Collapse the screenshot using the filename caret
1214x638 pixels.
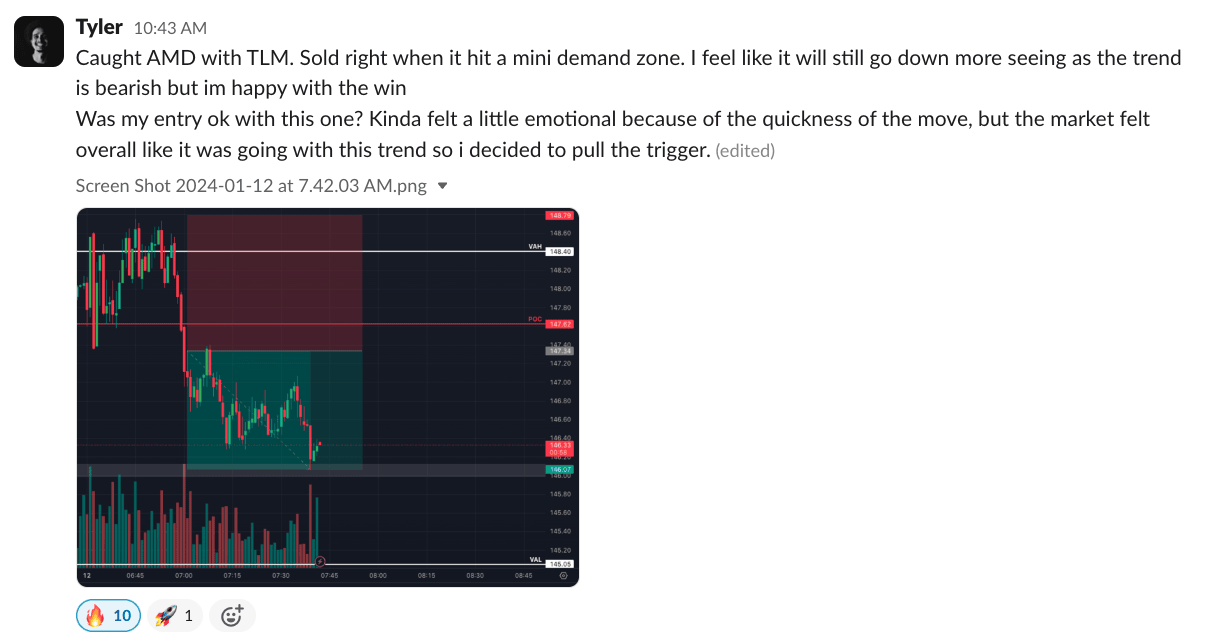pyautogui.click(x=443, y=185)
